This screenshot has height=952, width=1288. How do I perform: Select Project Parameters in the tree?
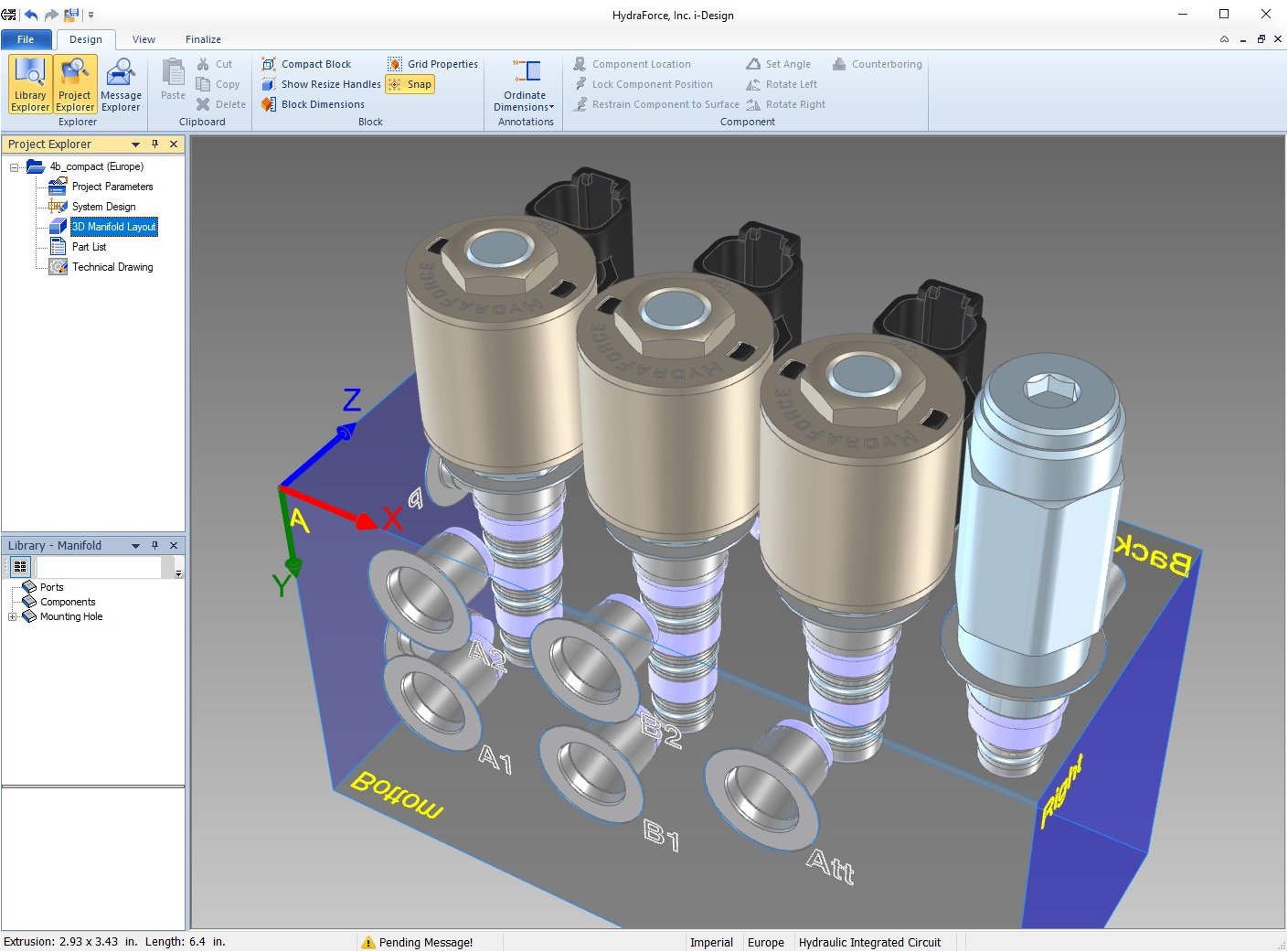112,187
